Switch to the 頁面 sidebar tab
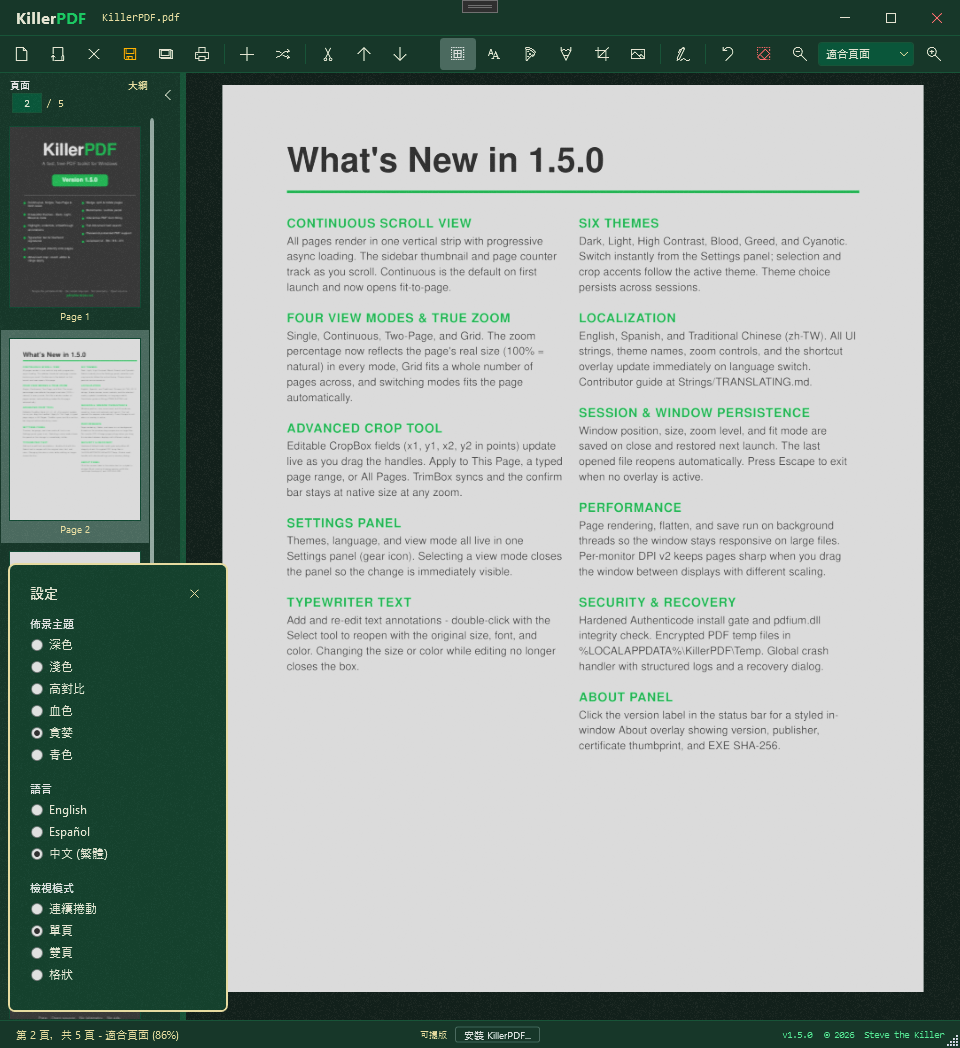 20,86
